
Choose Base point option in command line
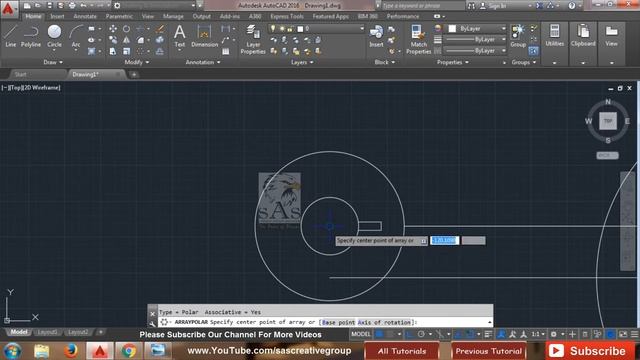338,322
